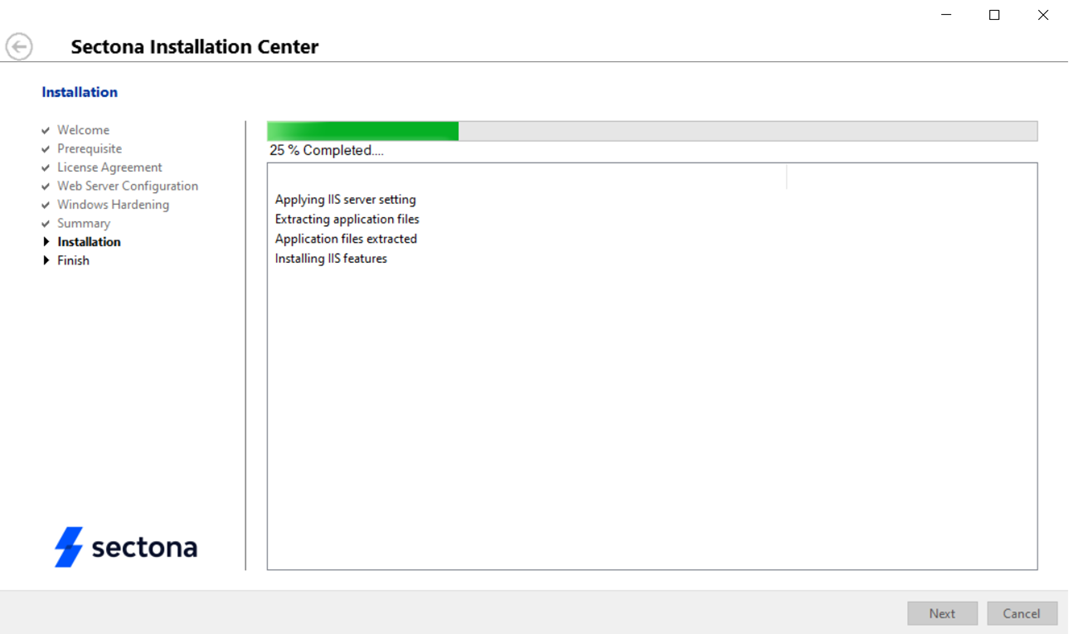The height and width of the screenshot is (634, 1069).
Task: Select the Web Server Configuration step
Action: (127, 186)
